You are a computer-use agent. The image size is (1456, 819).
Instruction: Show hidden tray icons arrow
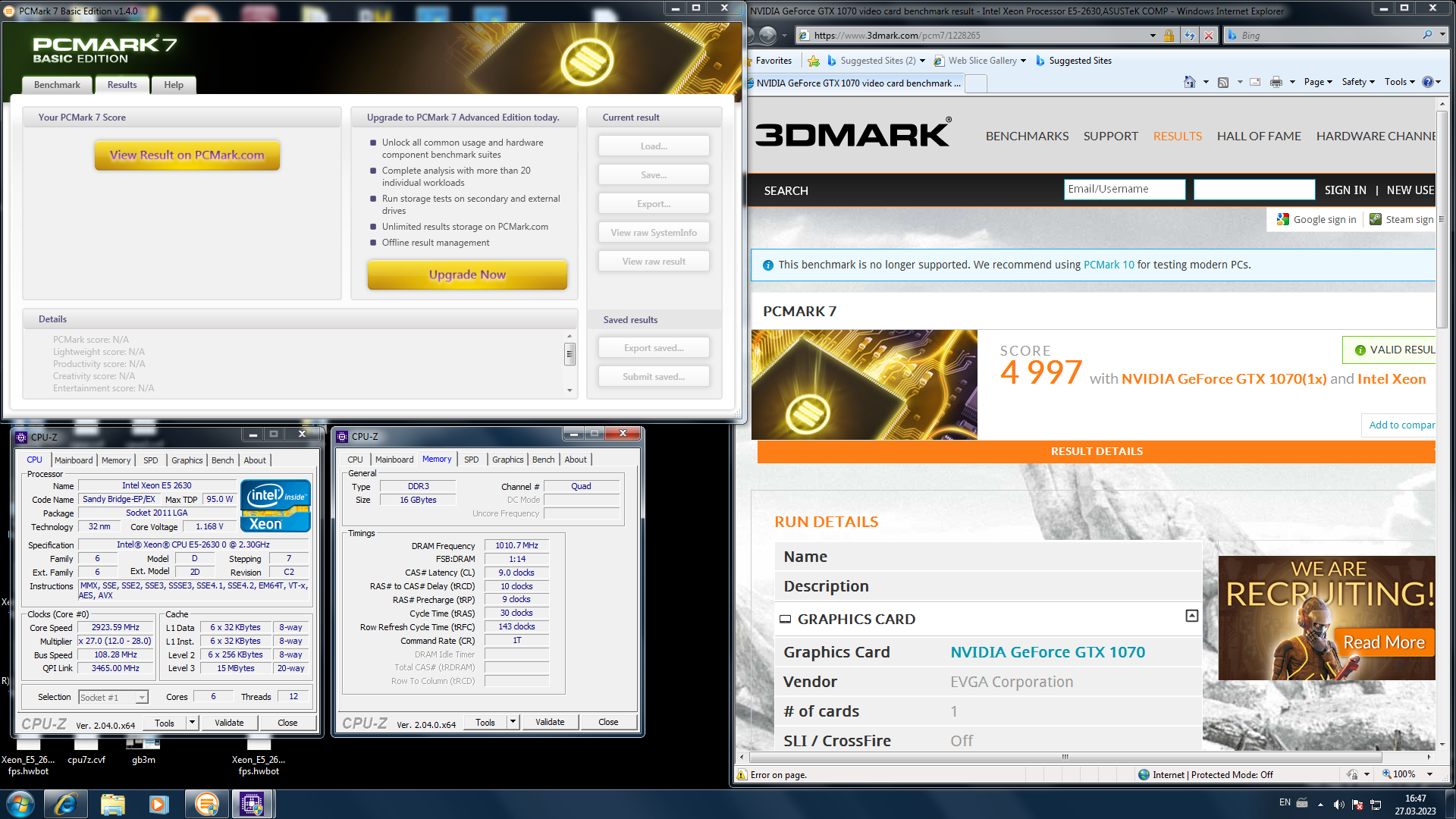(1320, 805)
